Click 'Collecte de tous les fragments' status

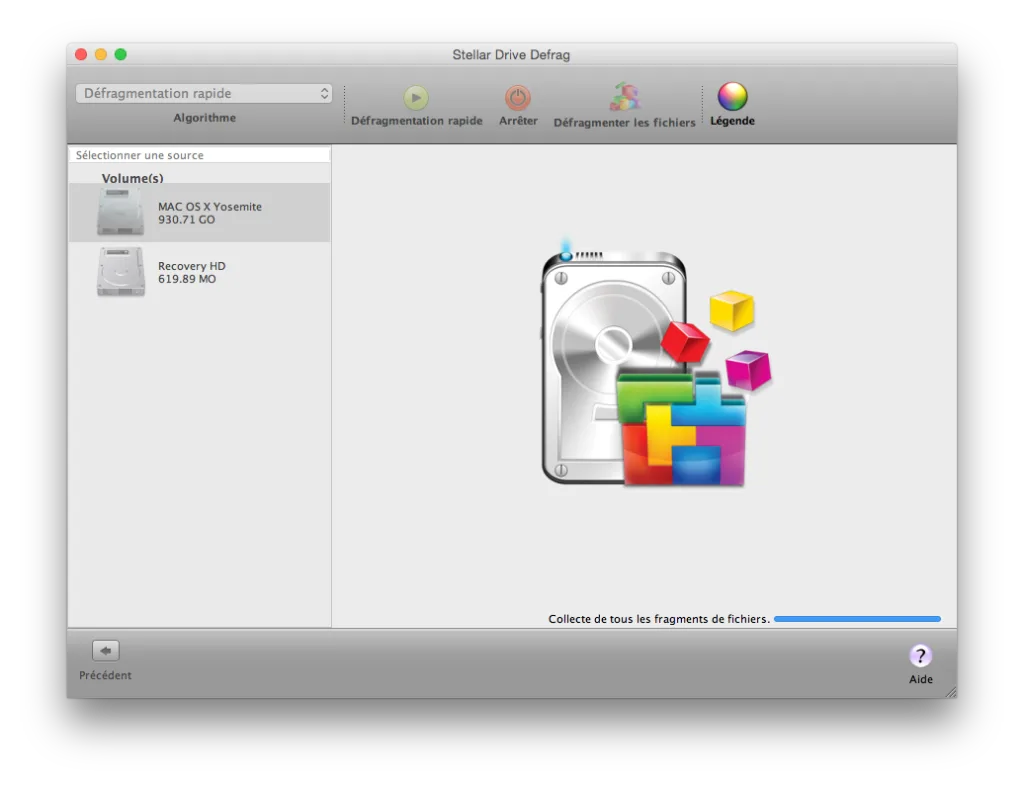pos(659,619)
